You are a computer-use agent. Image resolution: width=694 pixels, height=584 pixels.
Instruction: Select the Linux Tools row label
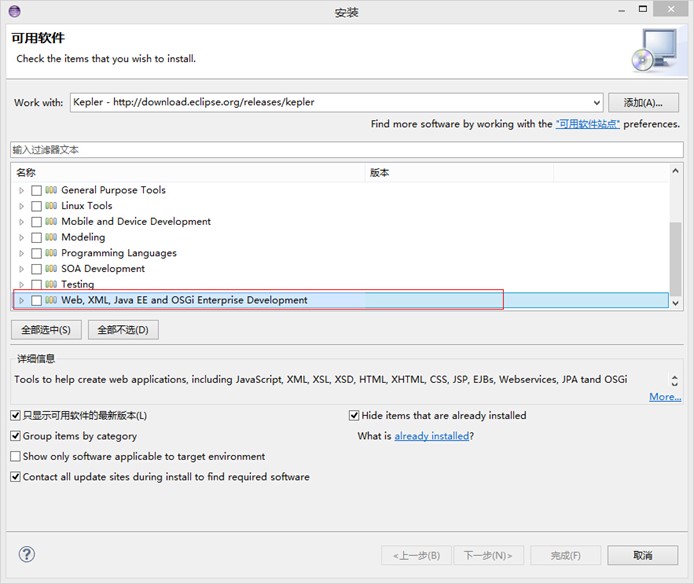coord(87,206)
